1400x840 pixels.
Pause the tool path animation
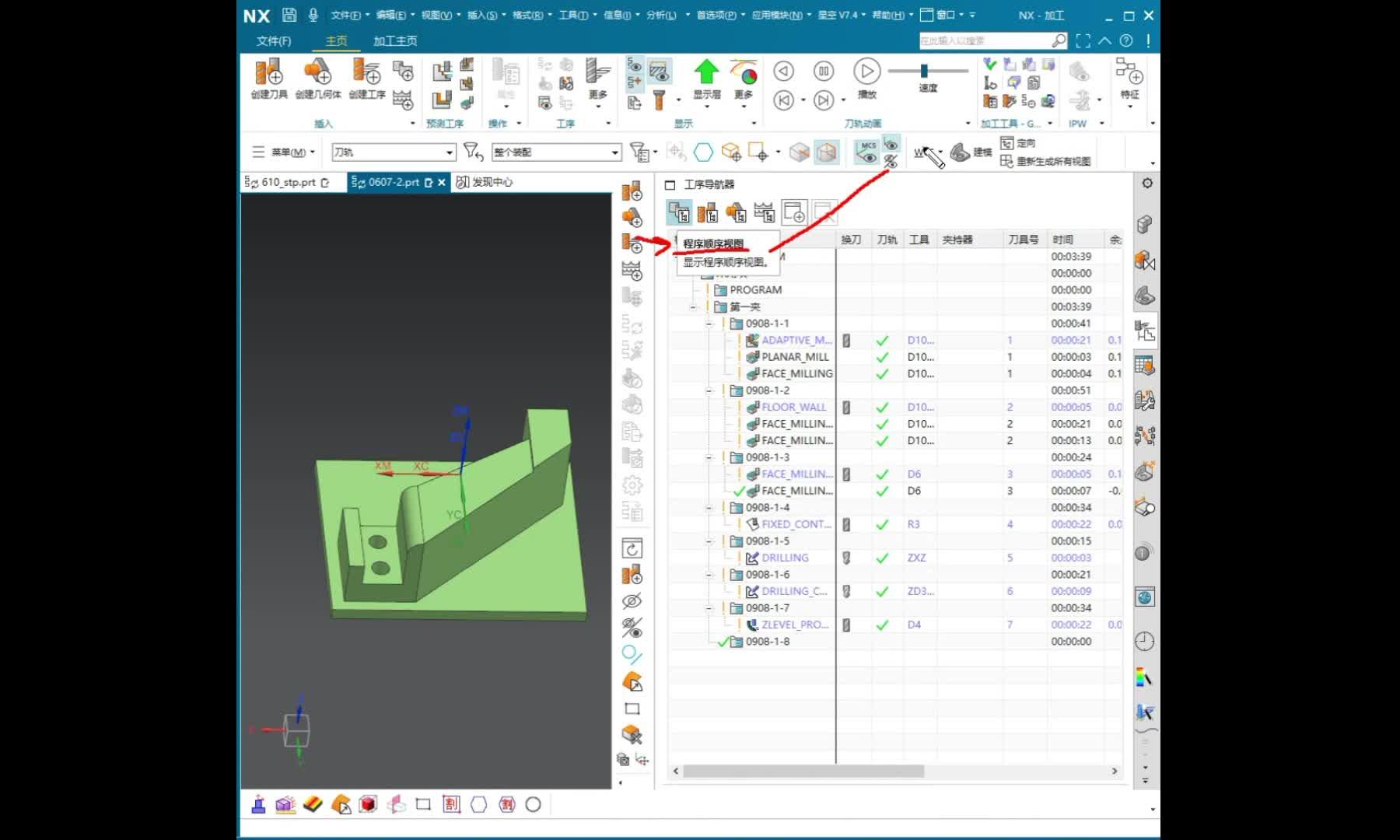tap(824, 71)
